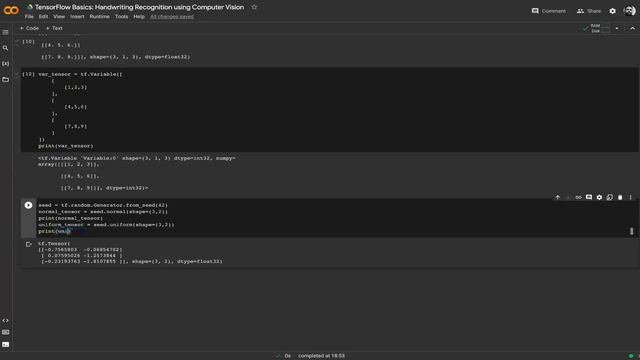Viewport: 640px width, 360px height.
Task: Open the terminal icon at sidebar bottom
Action: click(5, 344)
